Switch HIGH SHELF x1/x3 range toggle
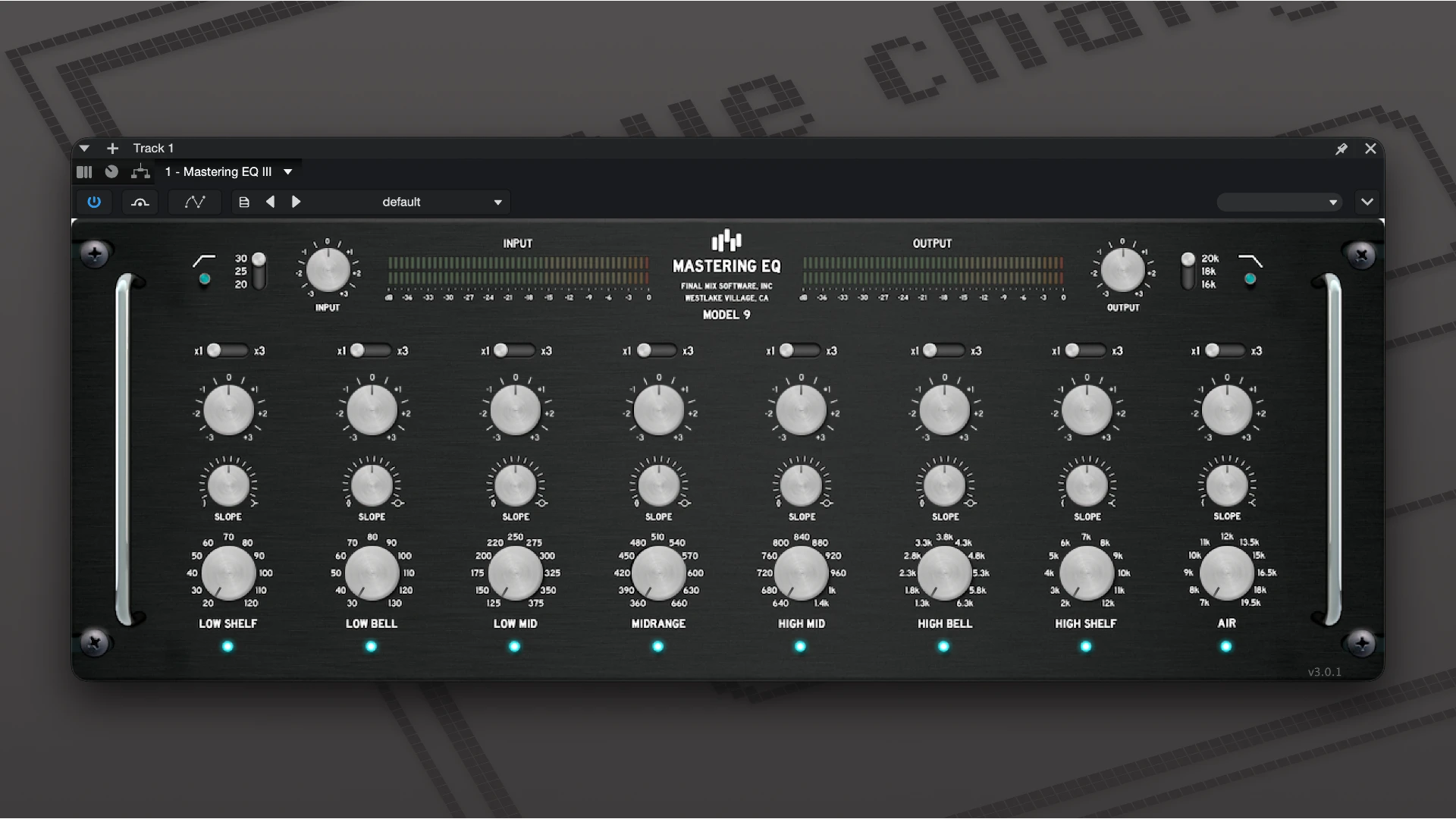The height and width of the screenshot is (819, 1456). tap(1086, 350)
